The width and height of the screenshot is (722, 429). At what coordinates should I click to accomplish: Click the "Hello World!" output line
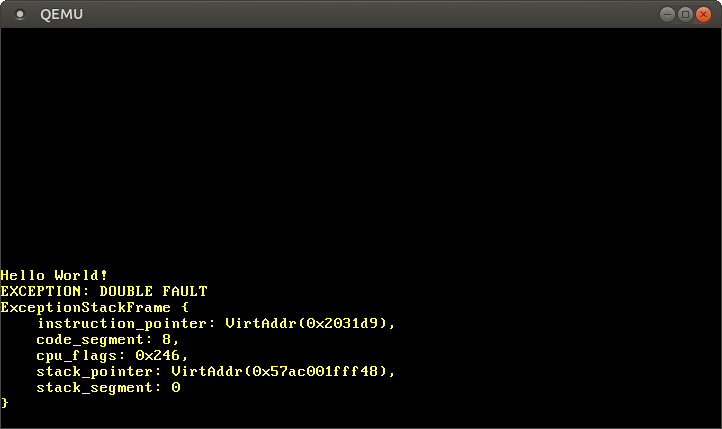(x=54, y=275)
